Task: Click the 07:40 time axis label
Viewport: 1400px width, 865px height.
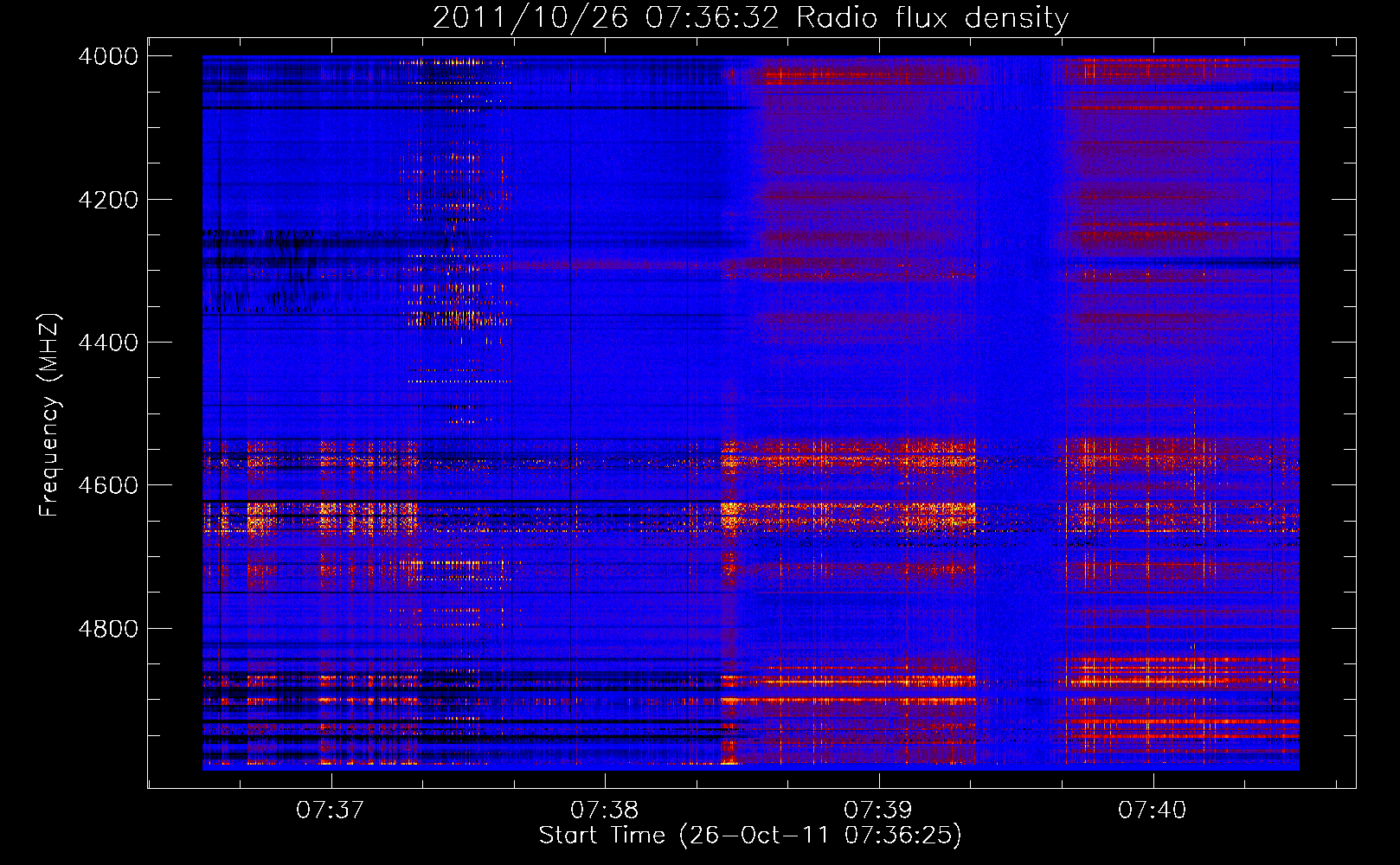Action: pos(1153,811)
